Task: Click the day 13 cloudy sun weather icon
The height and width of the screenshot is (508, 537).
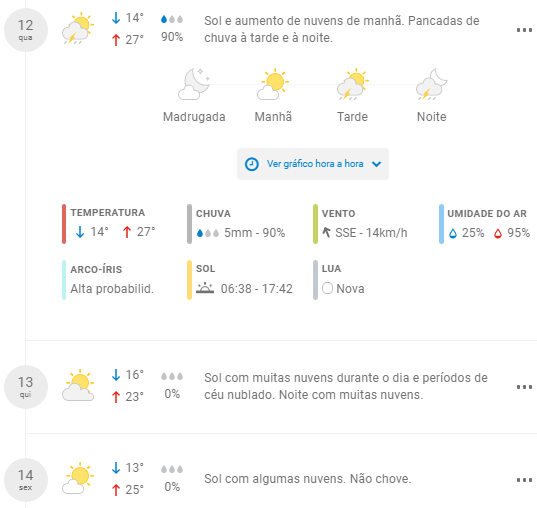Action: tap(78, 386)
